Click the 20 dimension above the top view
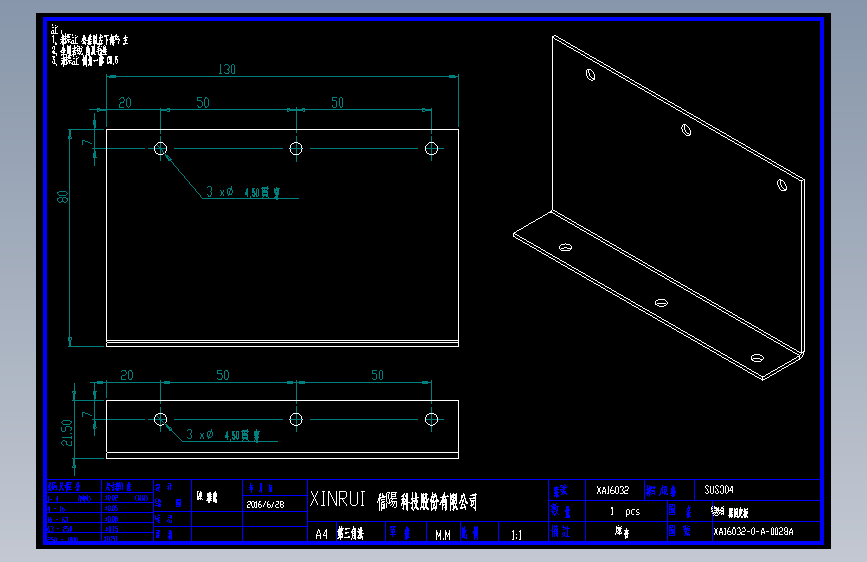The height and width of the screenshot is (562, 867). (125, 102)
